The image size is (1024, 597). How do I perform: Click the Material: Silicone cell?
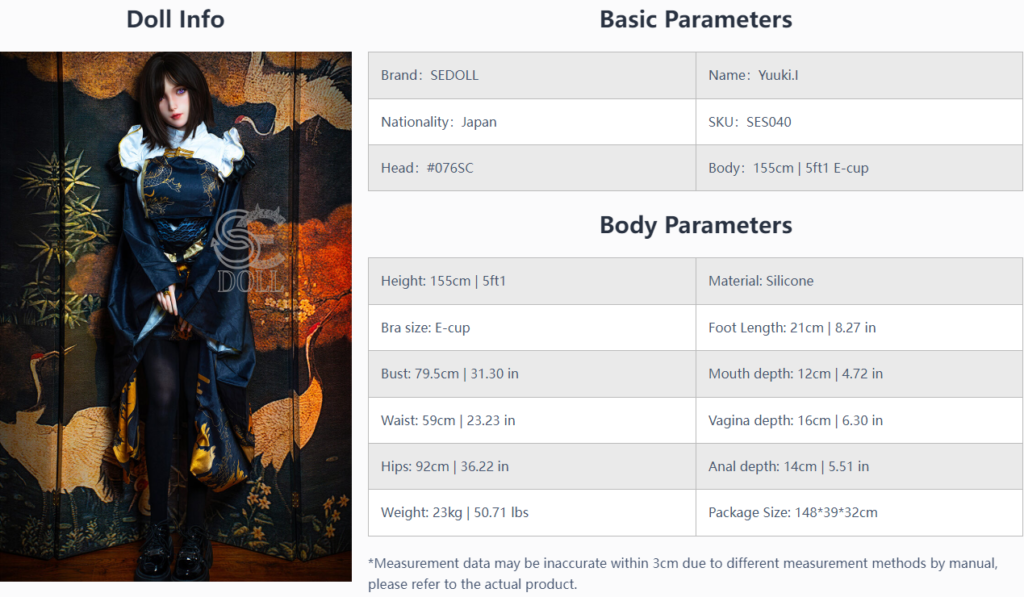click(859, 282)
